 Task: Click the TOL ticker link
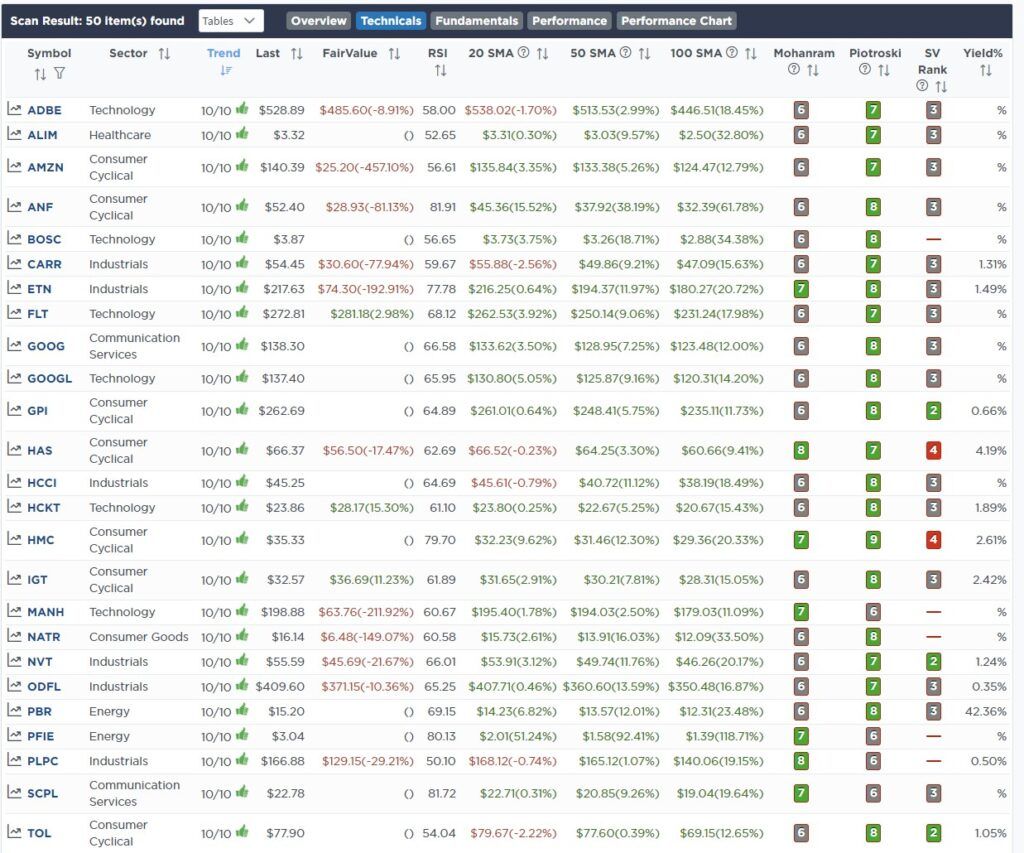tap(40, 833)
